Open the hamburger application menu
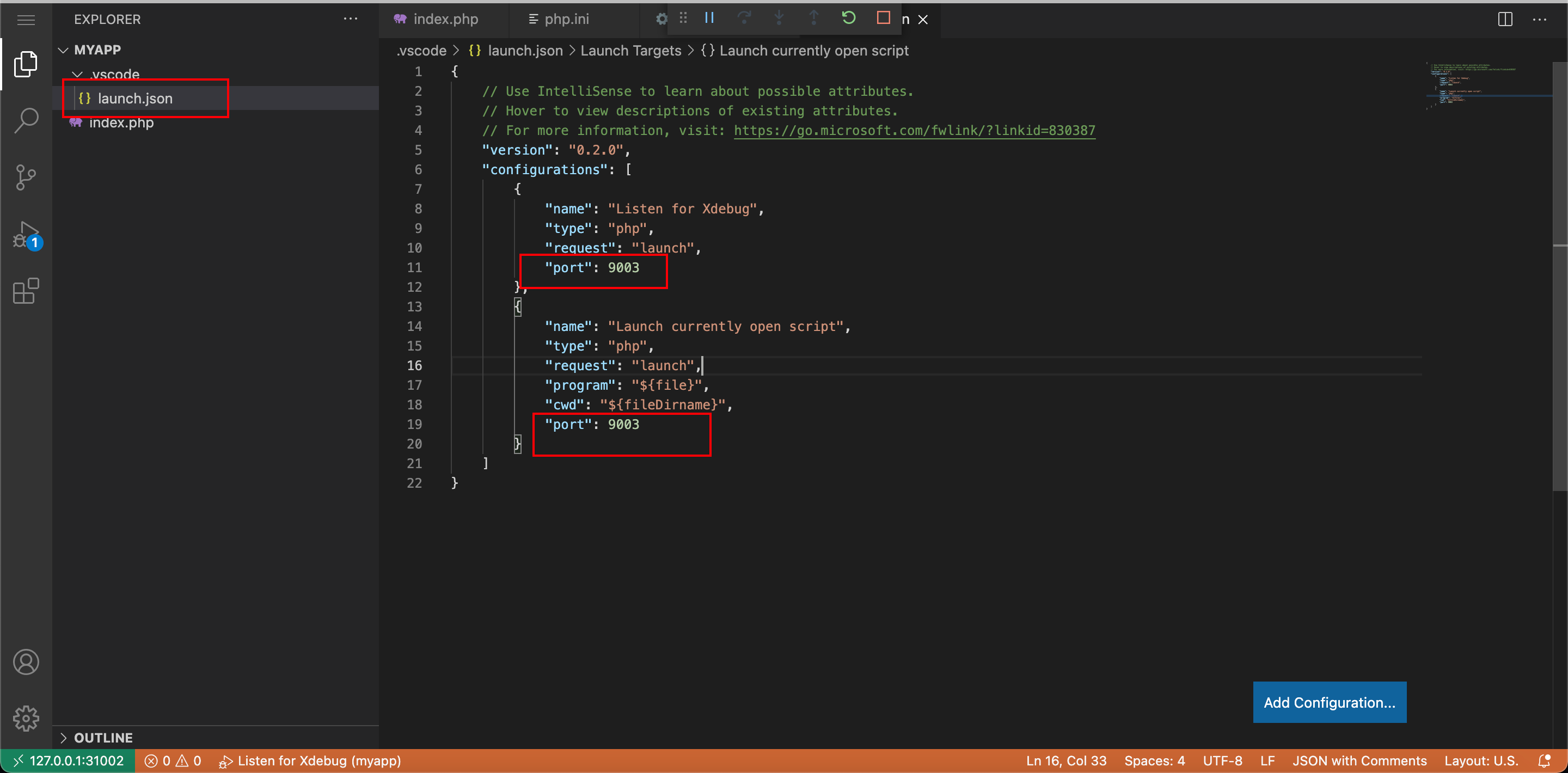This screenshot has height=773, width=1568. (x=26, y=20)
